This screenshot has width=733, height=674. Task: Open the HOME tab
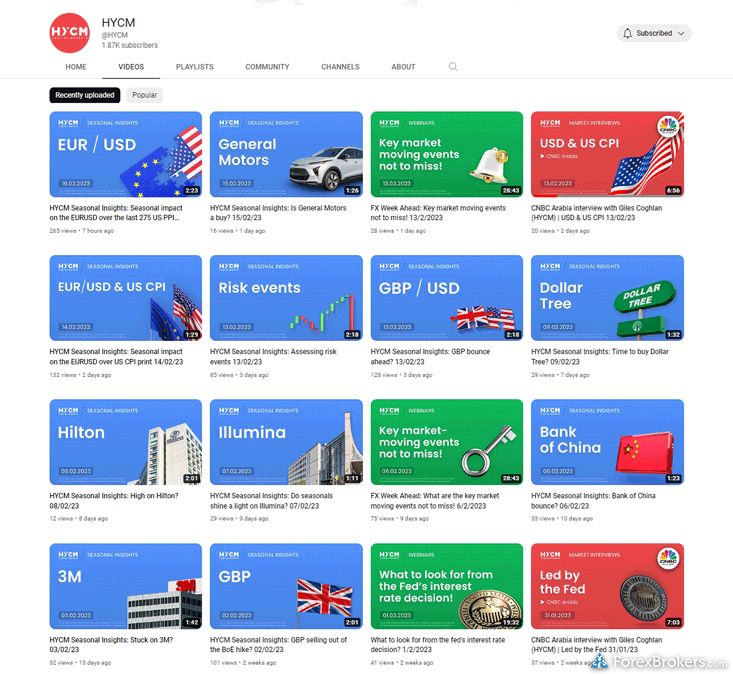pyautogui.click(x=76, y=67)
